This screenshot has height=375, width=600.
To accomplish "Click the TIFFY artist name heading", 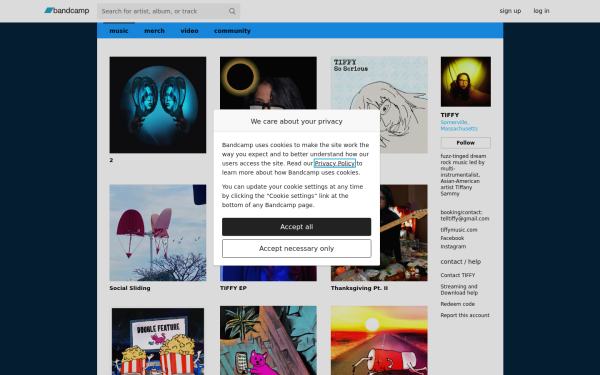I will (x=450, y=115).
